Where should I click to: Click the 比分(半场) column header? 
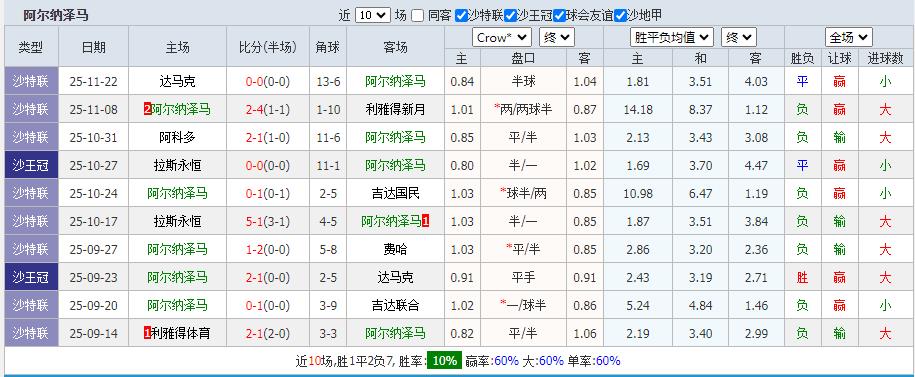click(268, 47)
